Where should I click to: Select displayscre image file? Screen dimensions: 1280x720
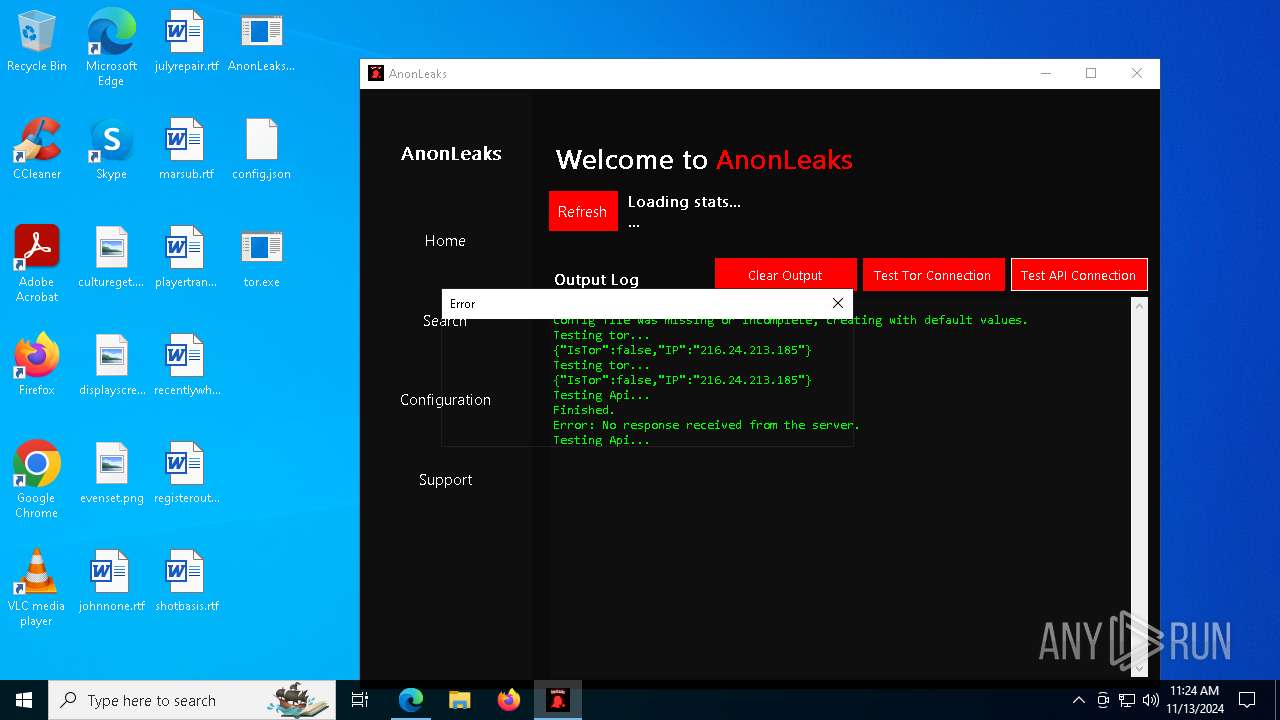[x=111, y=365]
